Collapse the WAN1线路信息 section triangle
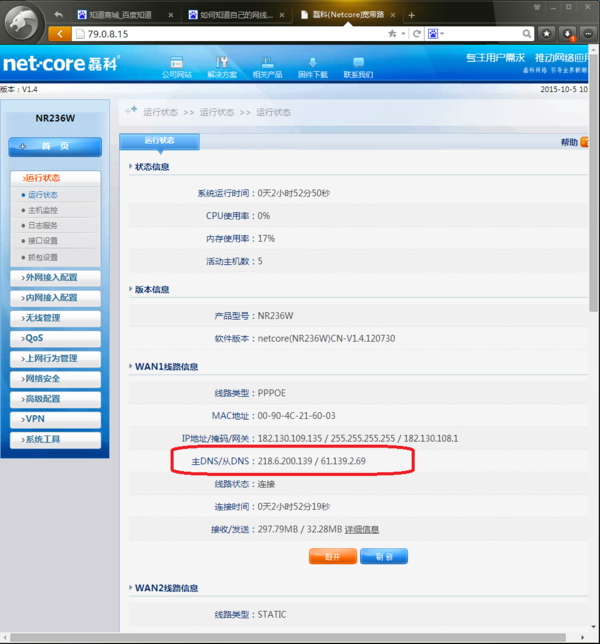Viewport: 600px width, 644px height. point(130,366)
